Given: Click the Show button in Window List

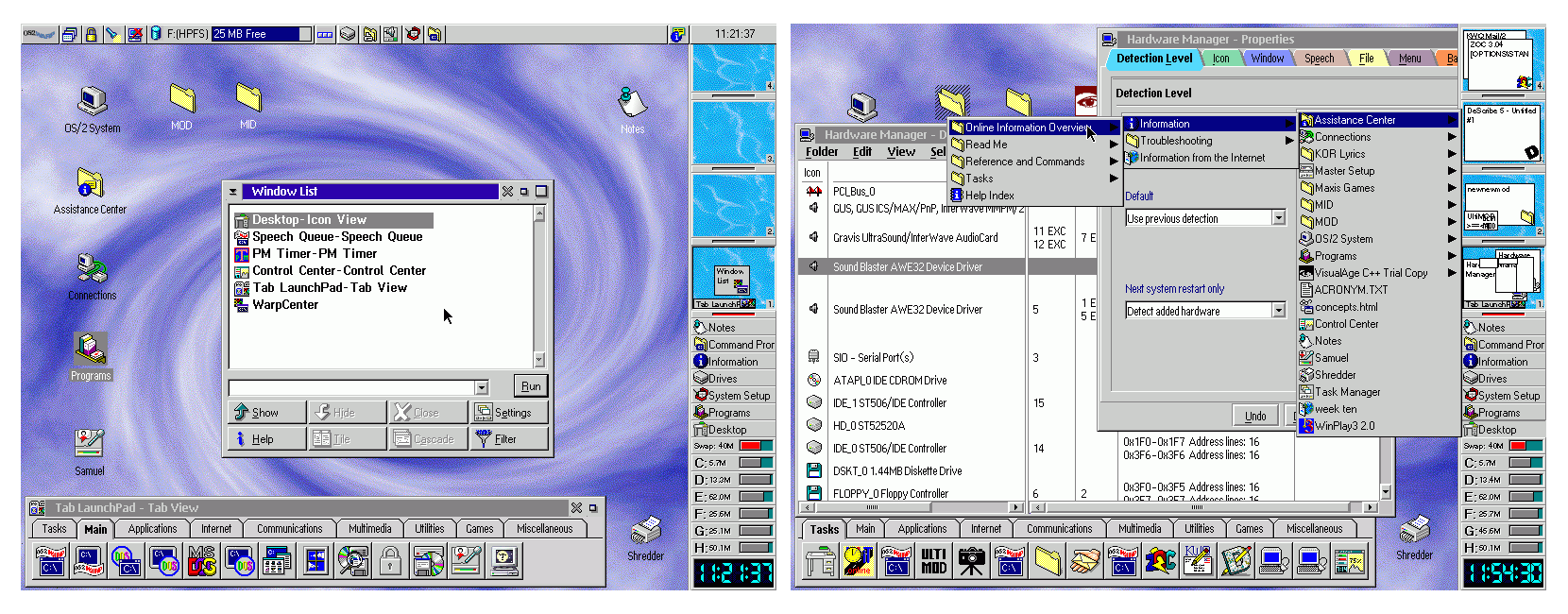Looking at the screenshot, I should point(266,413).
